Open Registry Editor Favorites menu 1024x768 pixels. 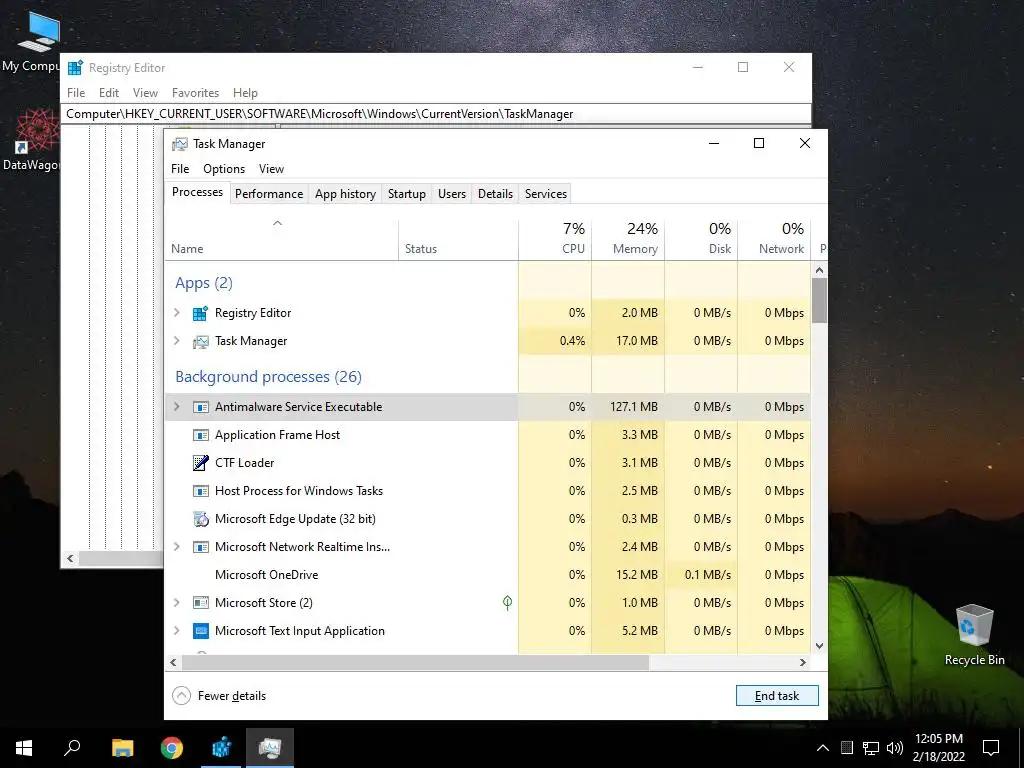click(x=195, y=93)
